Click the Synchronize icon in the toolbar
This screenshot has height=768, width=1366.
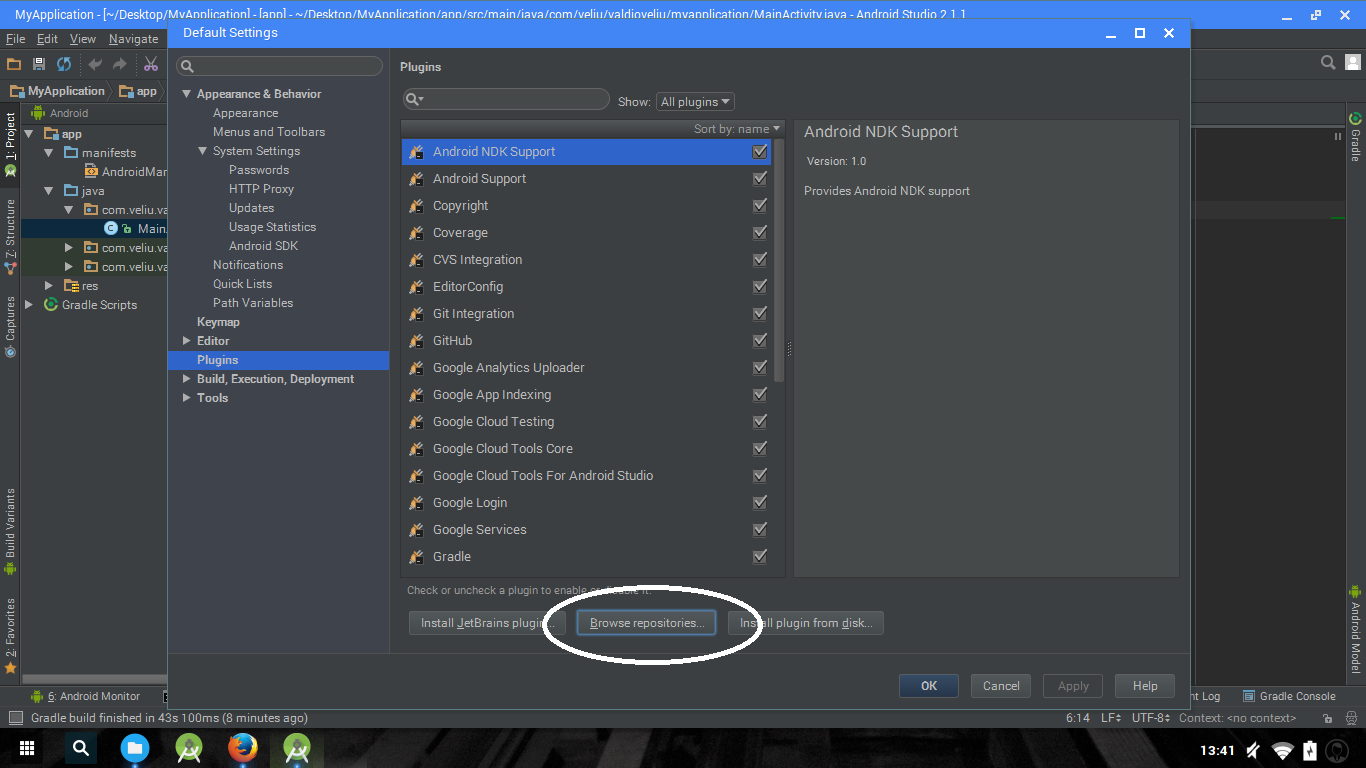click(x=64, y=64)
